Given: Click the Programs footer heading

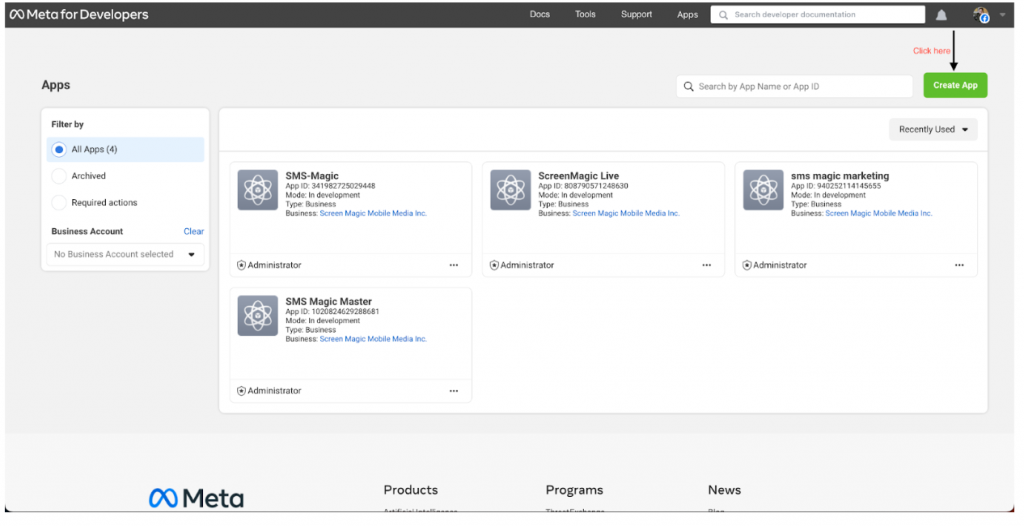Looking at the screenshot, I should (574, 490).
